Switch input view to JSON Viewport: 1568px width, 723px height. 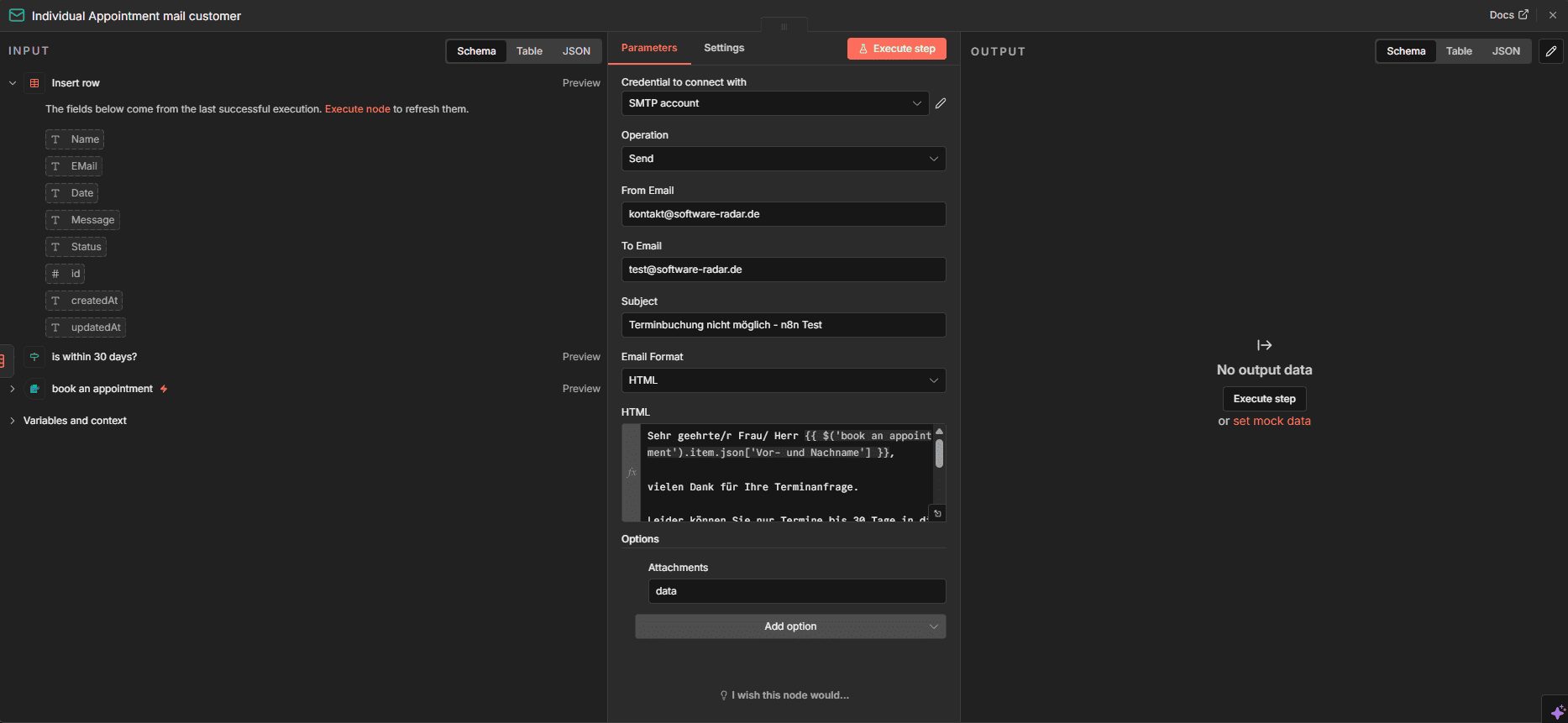point(576,51)
